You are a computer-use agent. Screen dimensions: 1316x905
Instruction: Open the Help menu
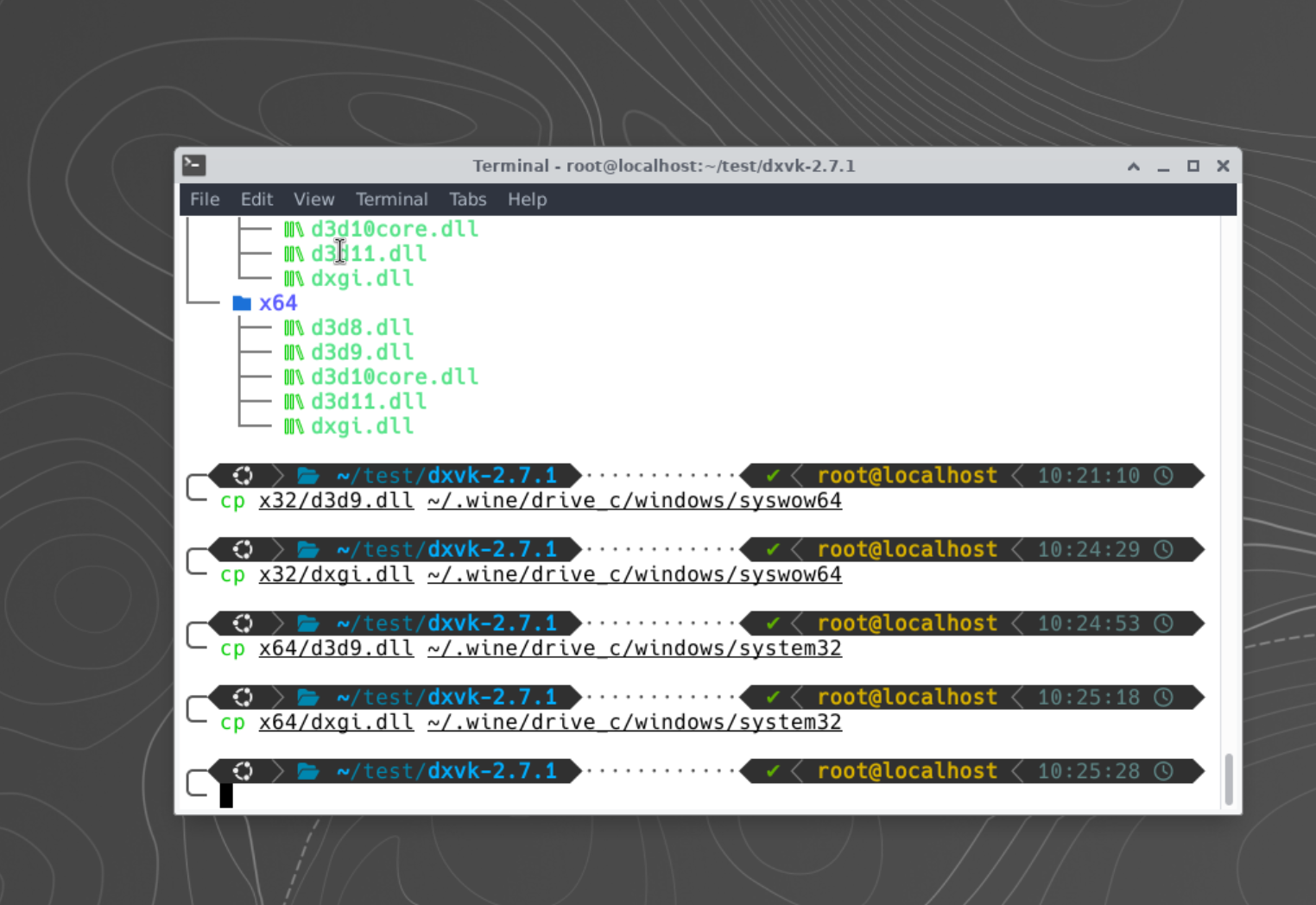[x=527, y=199]
